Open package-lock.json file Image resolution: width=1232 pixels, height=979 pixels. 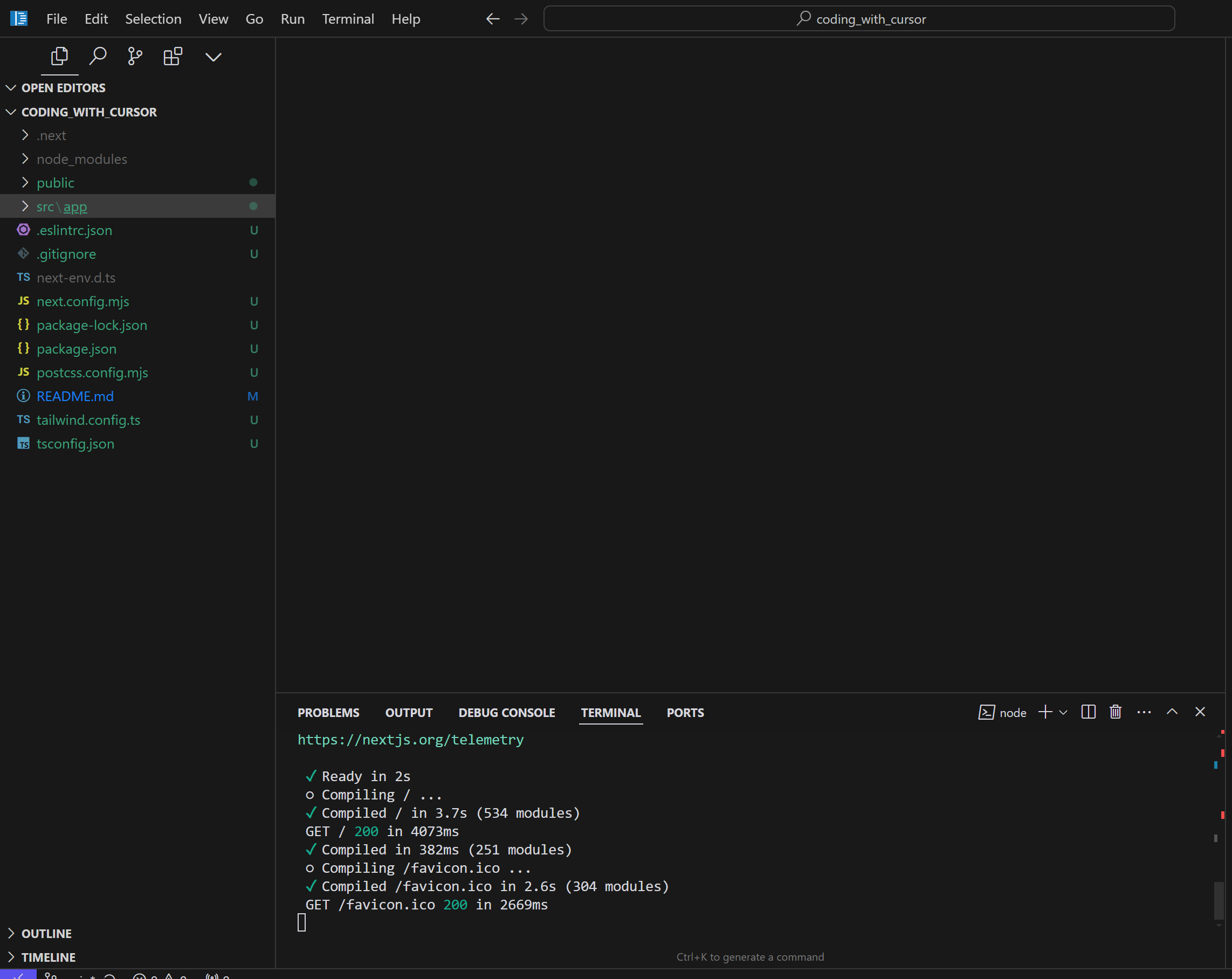tap(137, 325)
